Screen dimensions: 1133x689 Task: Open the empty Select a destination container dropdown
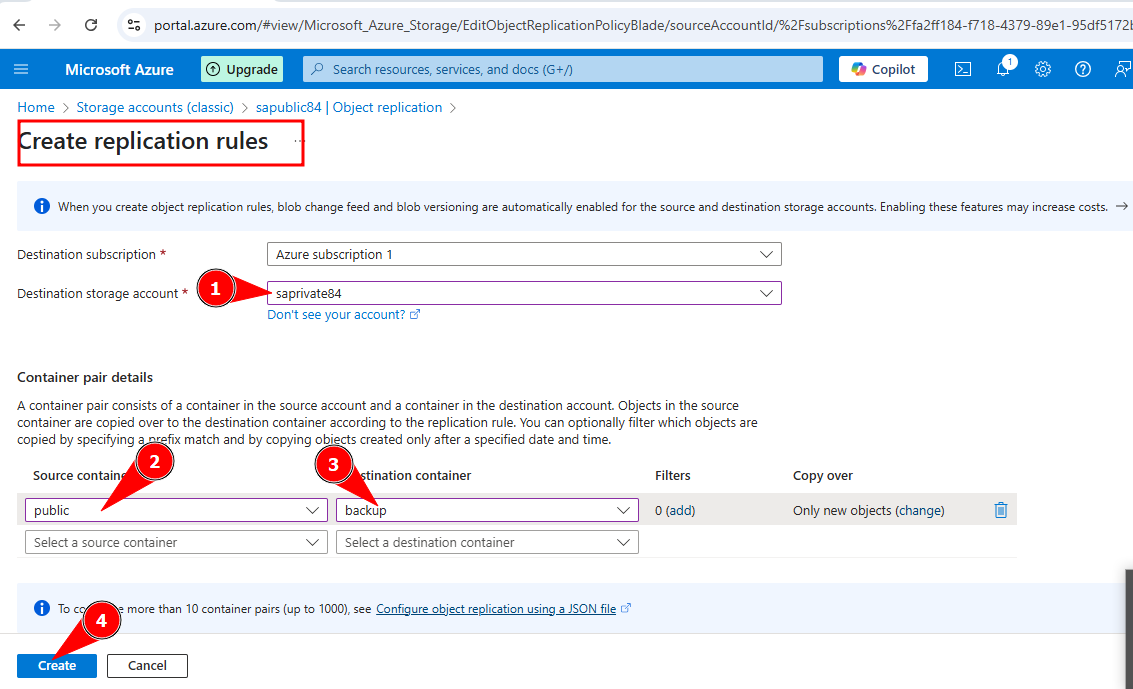pos(487,542)
